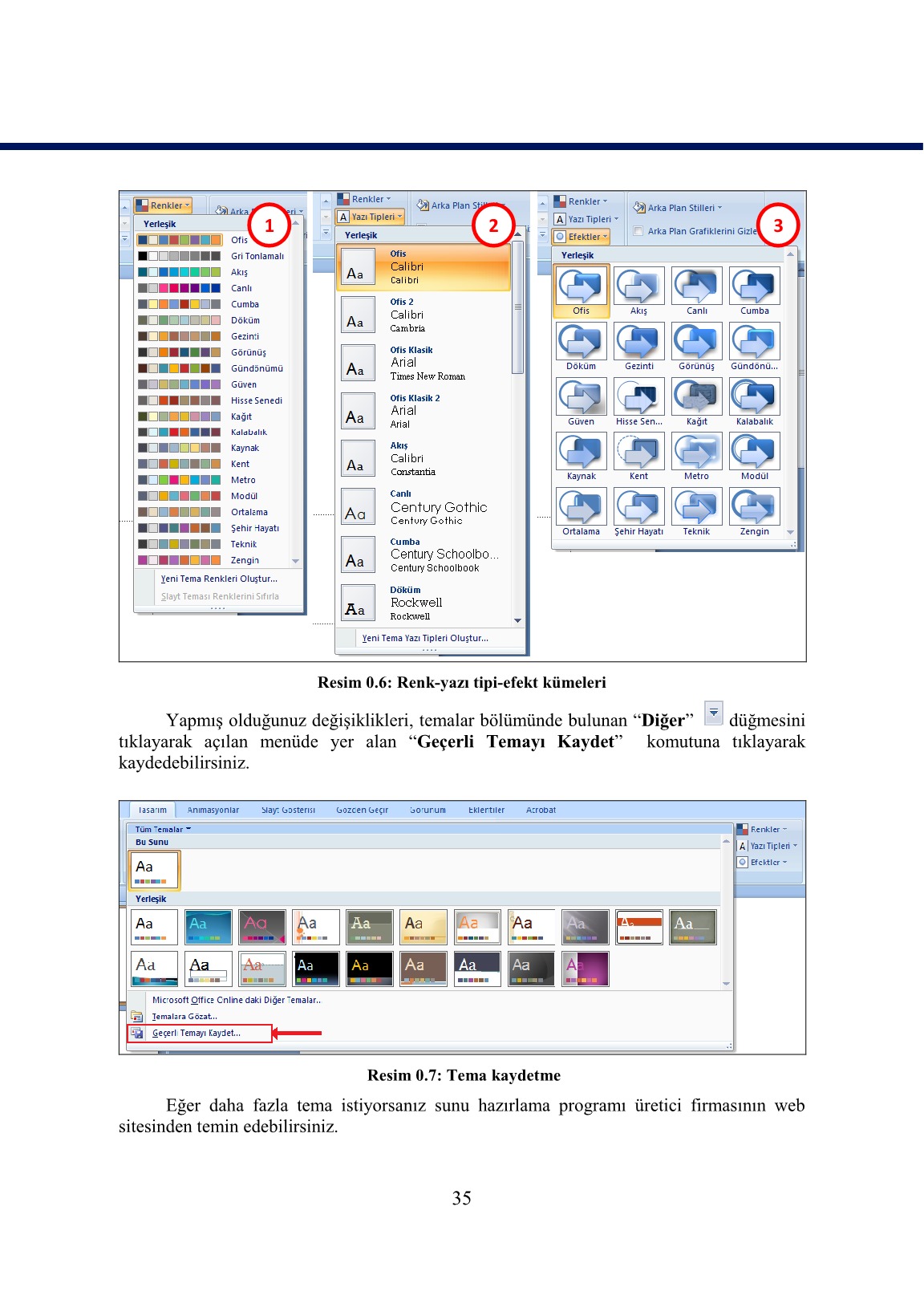924x1304 pixels.
Task: Toggle Arka Plan Grafiklerini Gizle checkbox
Action: coord(638,231)
